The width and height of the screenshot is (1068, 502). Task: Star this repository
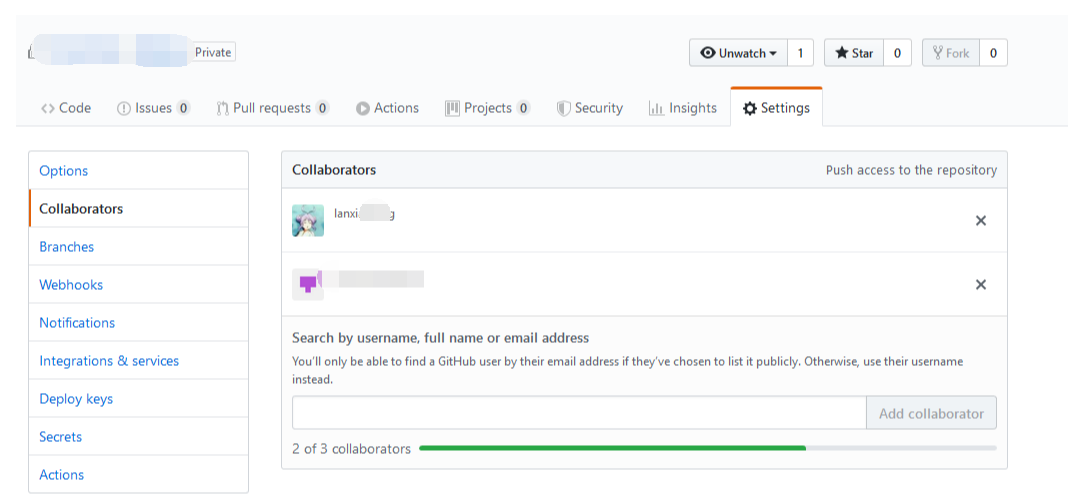[x=854, y=52]
